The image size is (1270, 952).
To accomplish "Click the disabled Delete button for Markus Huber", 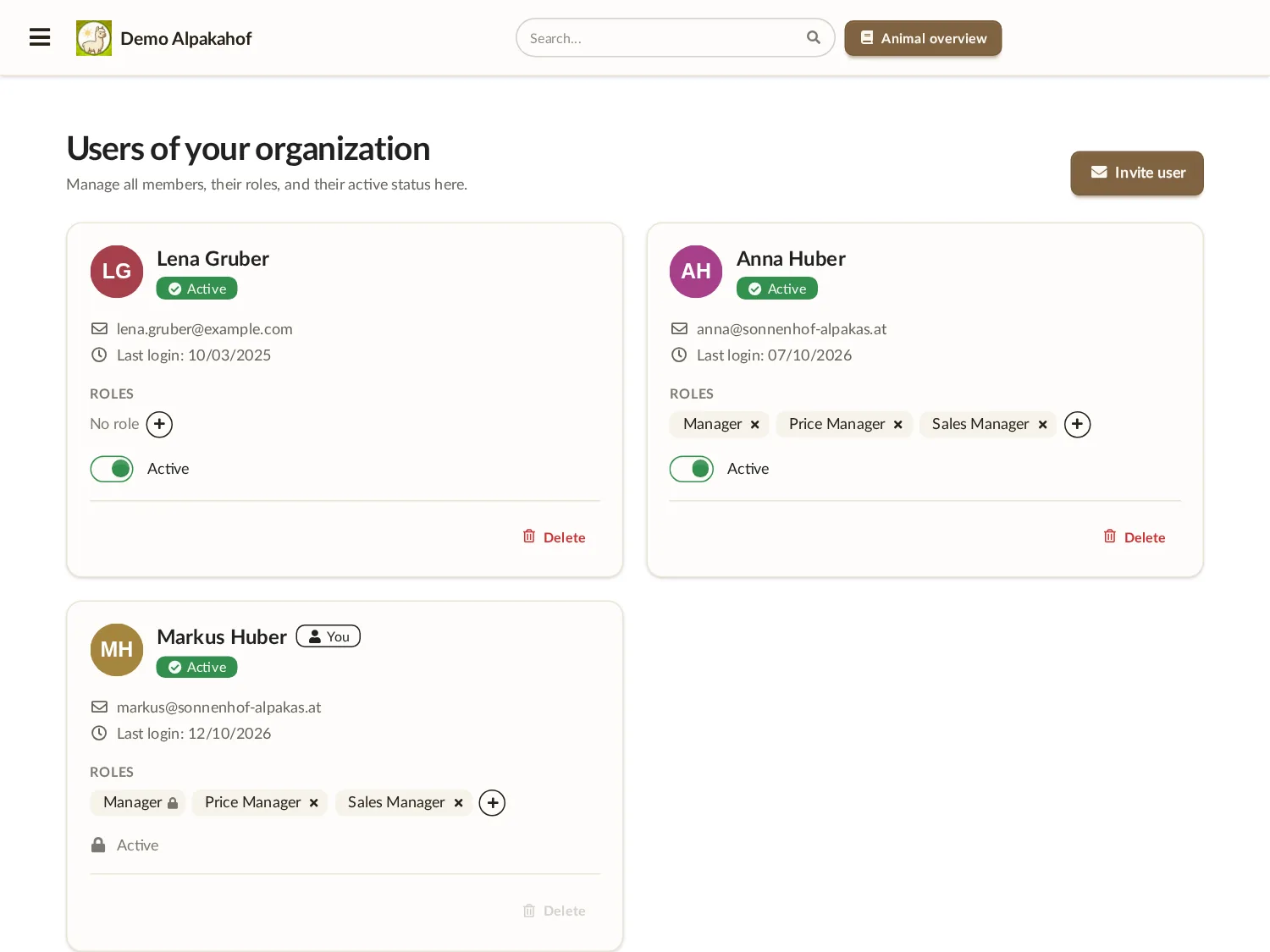I will pos(554,911).
